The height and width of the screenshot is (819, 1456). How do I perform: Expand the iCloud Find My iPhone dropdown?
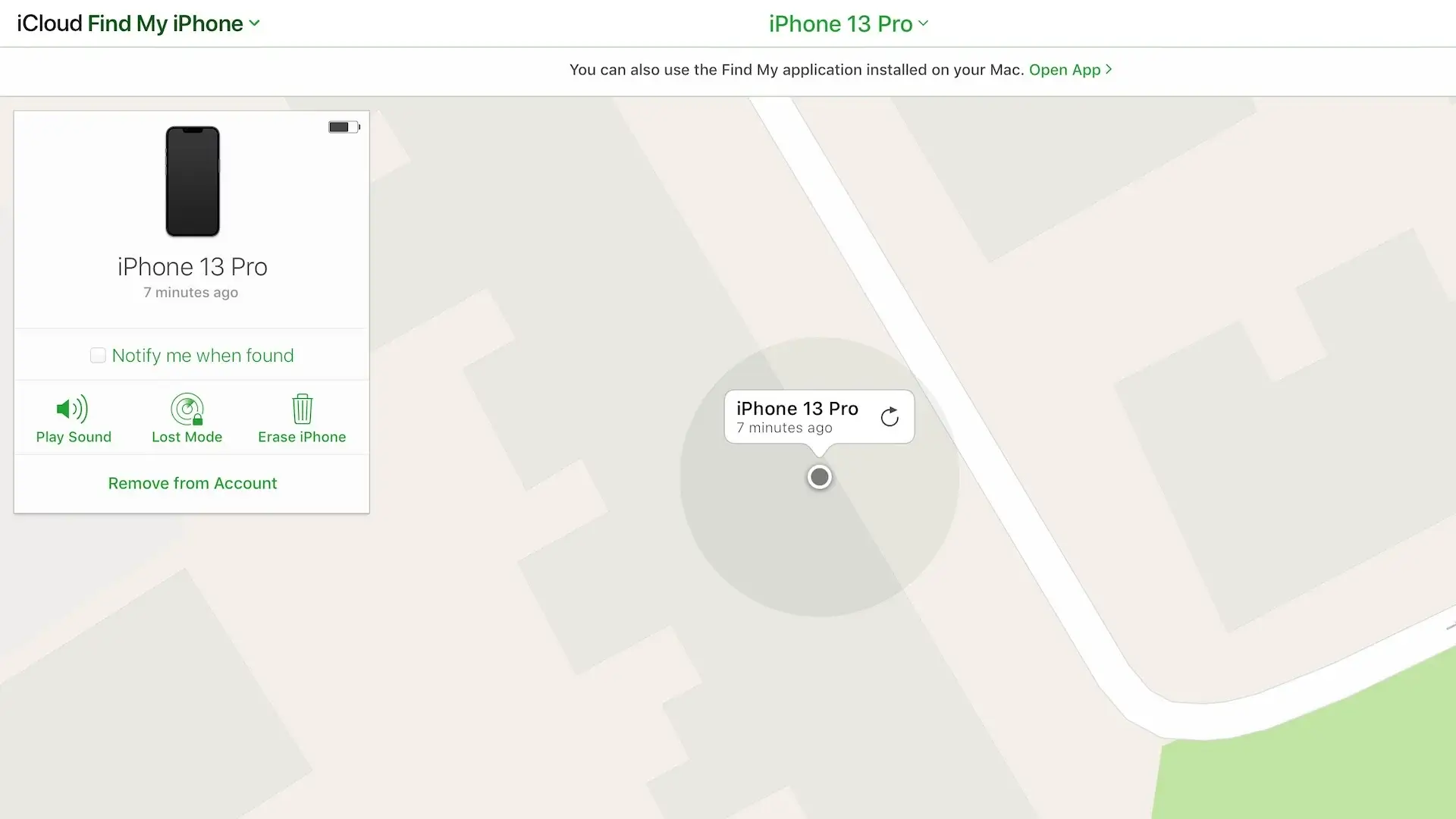coord(257,23)
